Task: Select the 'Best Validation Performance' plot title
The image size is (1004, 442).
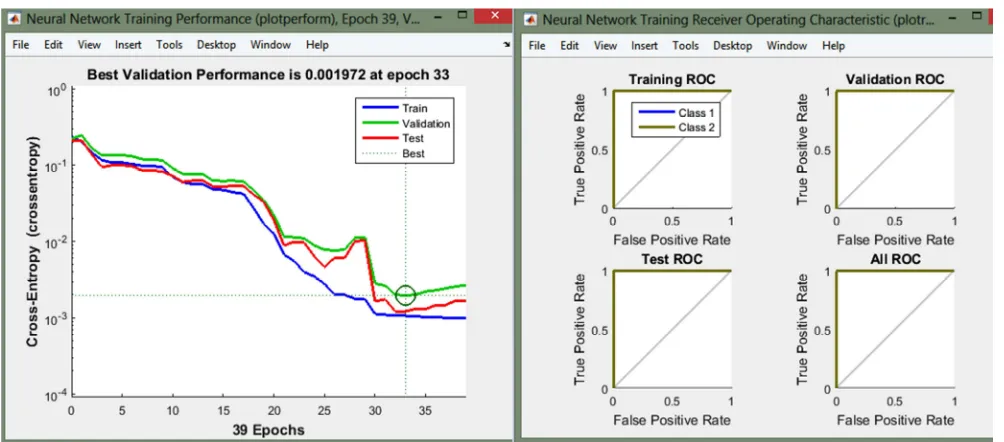Action: point(268,75)
